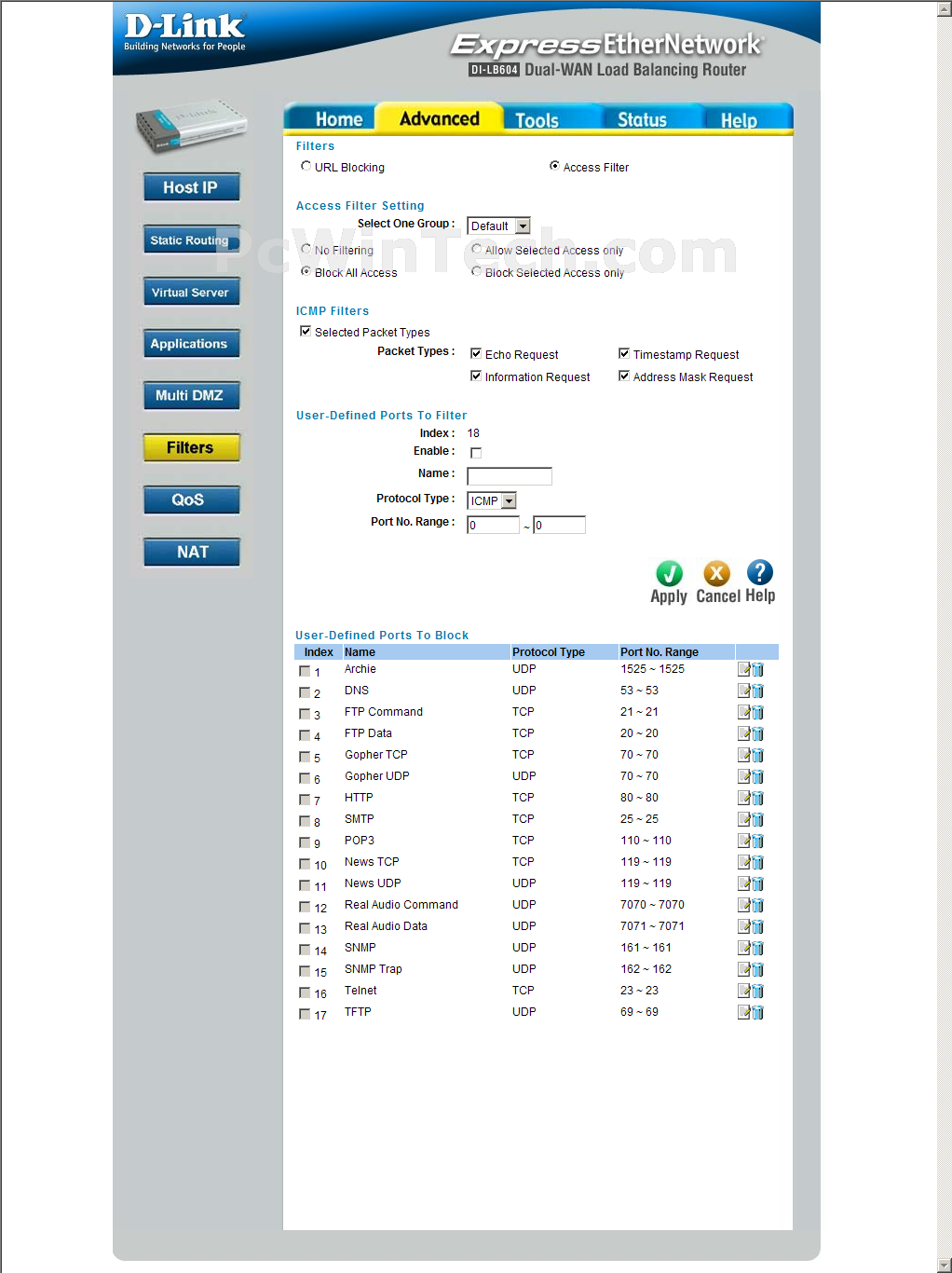
Task: Delete the News UDP entry
Action: click(x=757, y=883)
